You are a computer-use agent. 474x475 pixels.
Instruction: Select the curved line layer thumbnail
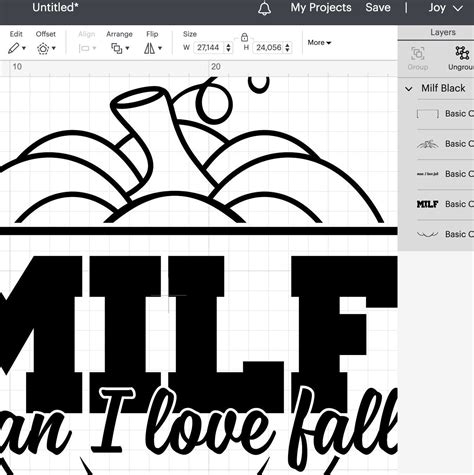click(x=428, y=234)
